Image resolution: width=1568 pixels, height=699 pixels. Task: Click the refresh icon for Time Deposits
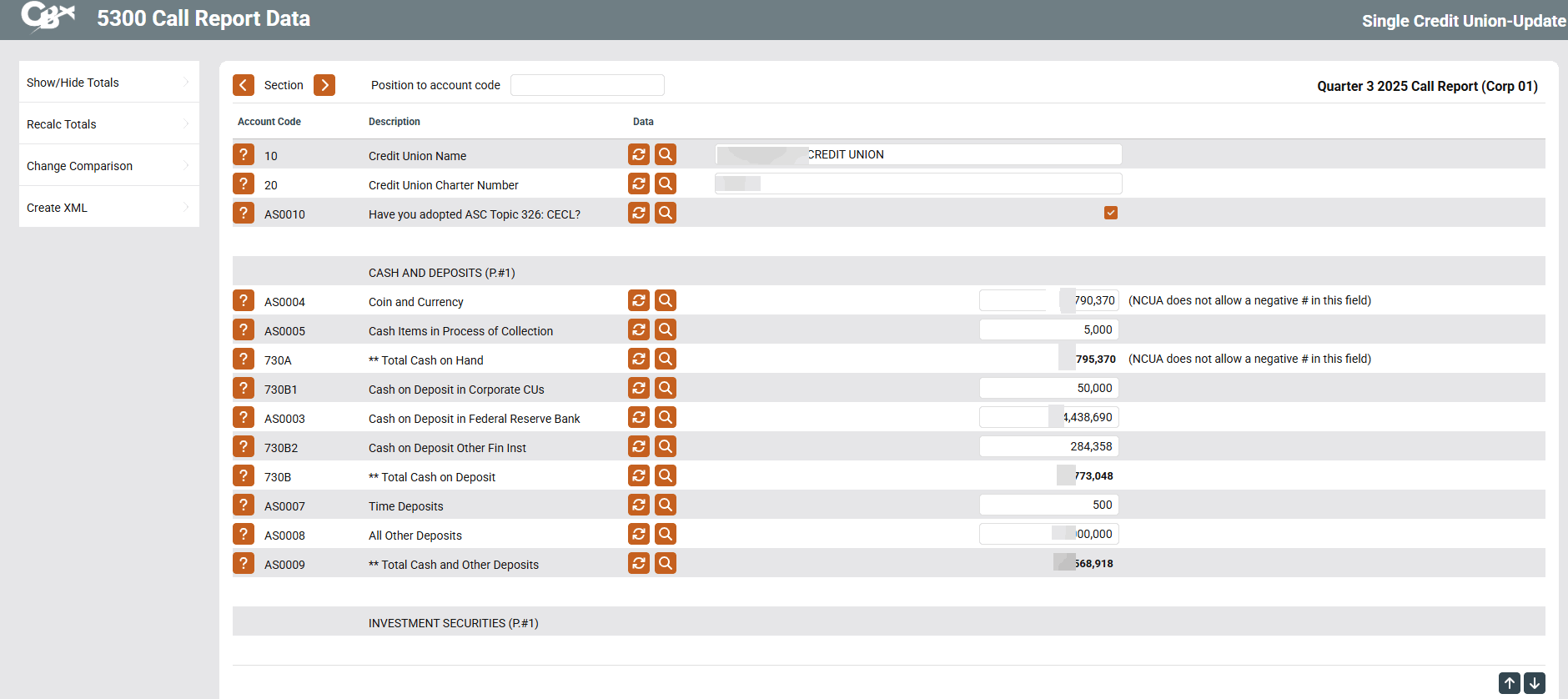pos(638,505)
